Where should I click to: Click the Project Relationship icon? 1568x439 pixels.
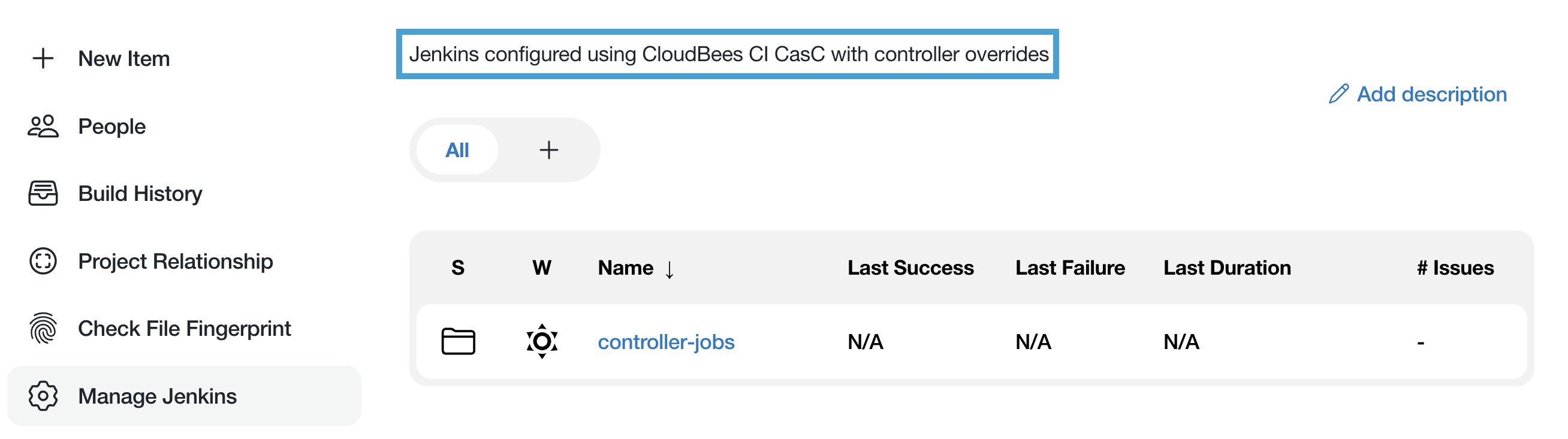click(43, 261)
